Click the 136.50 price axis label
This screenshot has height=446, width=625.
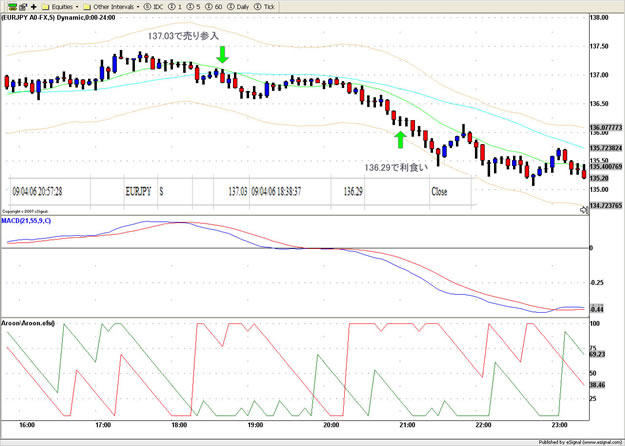tap(599, 104)
